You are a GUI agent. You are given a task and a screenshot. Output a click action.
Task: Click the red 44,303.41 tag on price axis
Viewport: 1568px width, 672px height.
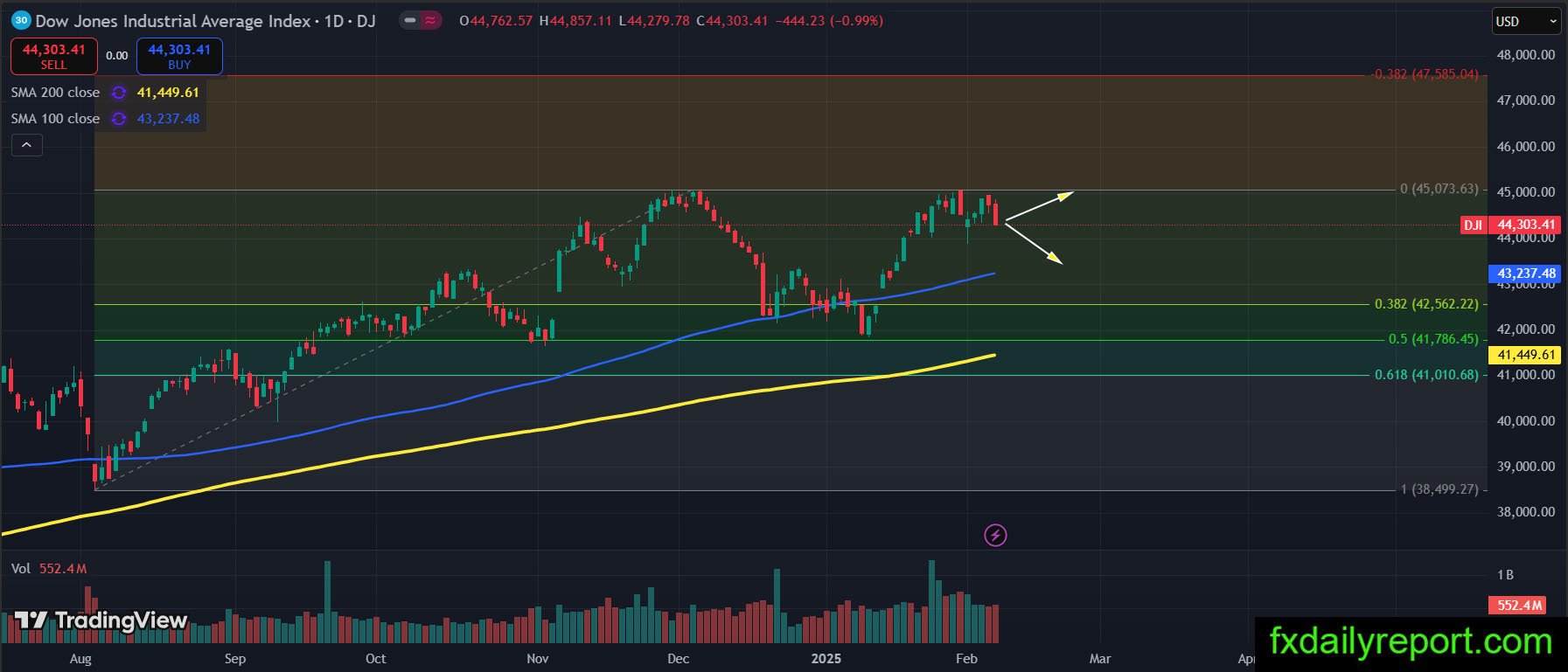tap(1526, 225)
